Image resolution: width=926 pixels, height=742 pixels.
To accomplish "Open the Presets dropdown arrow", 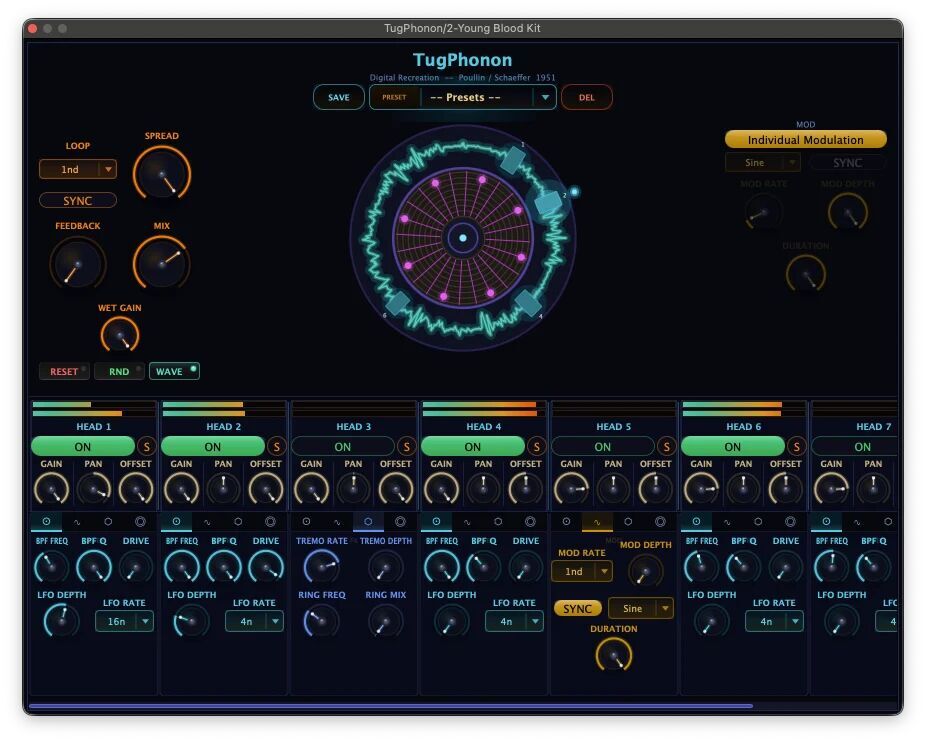I will click(545, 97).
